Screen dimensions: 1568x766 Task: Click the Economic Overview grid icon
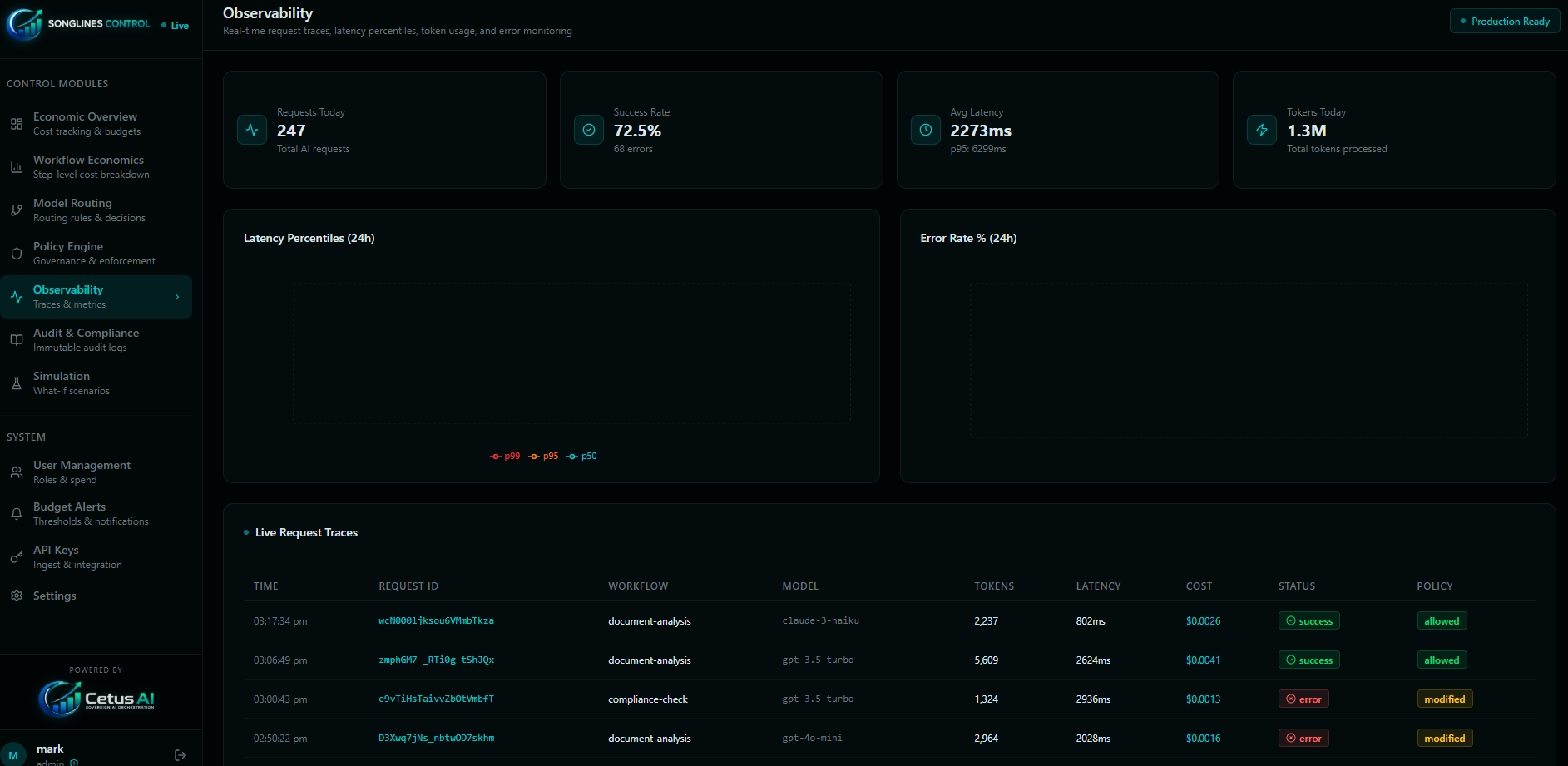point(17,124)
